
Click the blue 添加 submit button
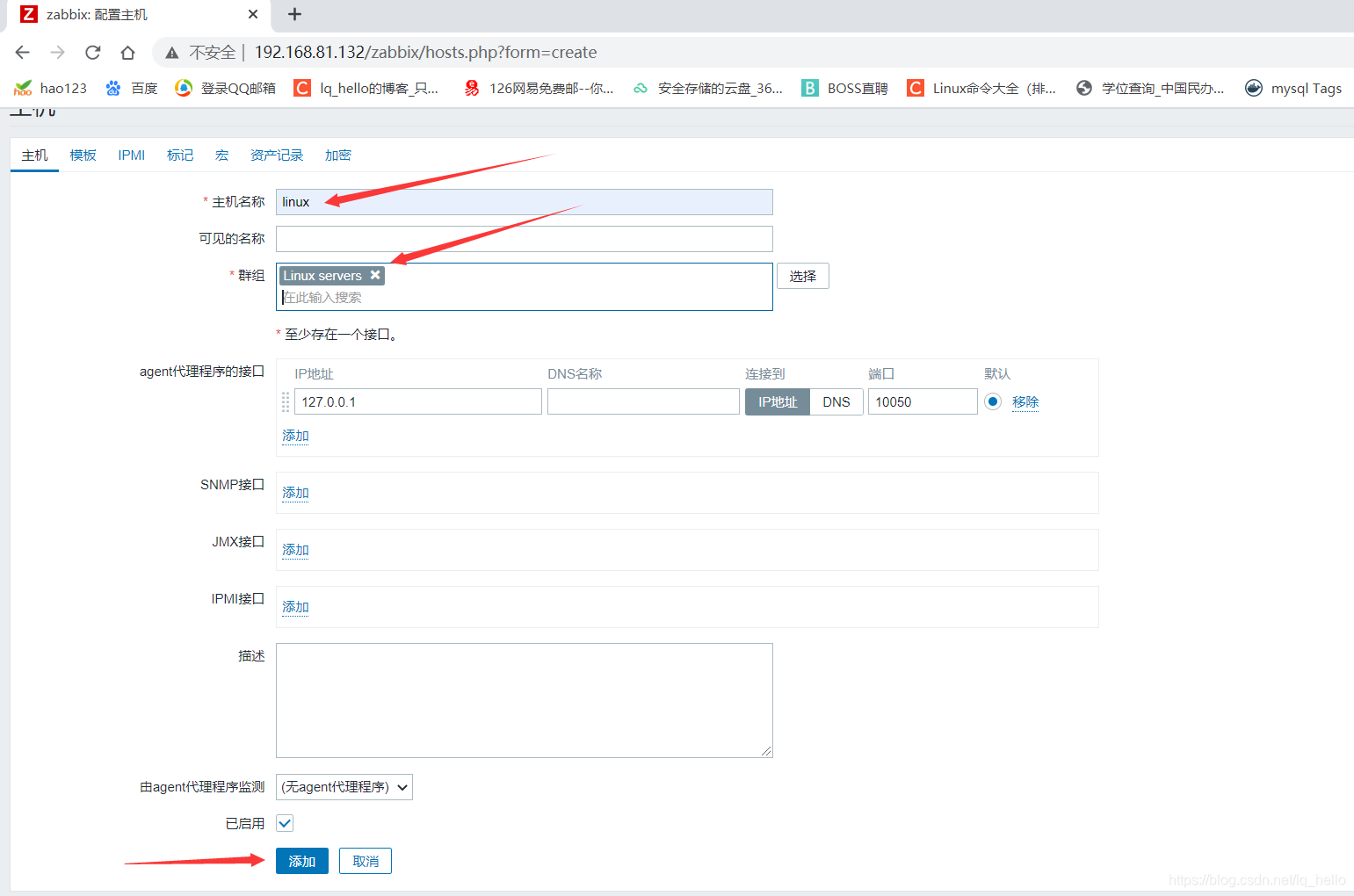pos(302,861)
